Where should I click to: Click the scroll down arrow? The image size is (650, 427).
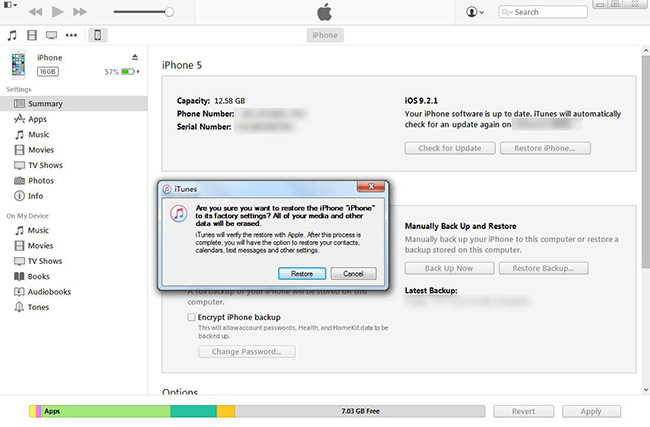[646, 390]
